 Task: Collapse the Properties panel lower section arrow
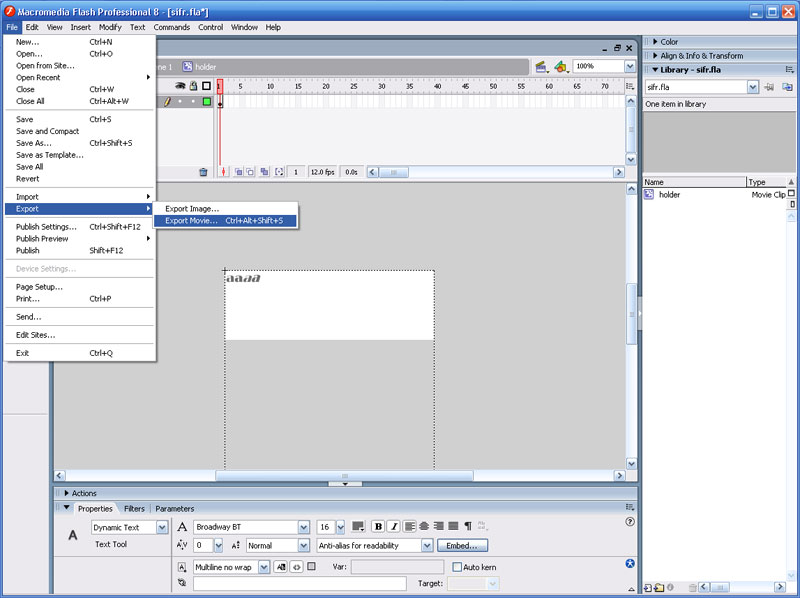(x=631, y=589)
